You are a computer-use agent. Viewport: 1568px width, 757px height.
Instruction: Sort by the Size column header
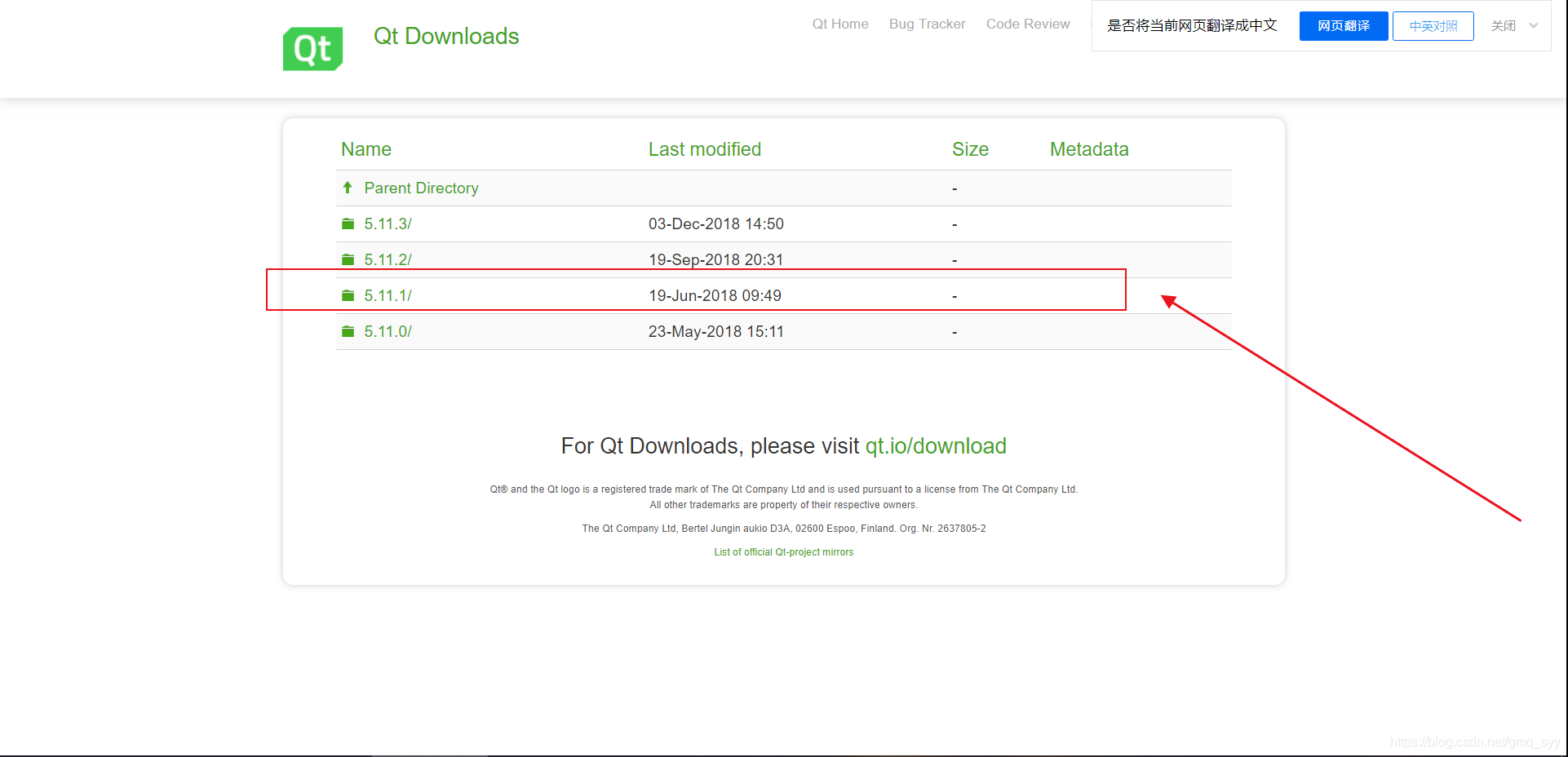(970, 149)
